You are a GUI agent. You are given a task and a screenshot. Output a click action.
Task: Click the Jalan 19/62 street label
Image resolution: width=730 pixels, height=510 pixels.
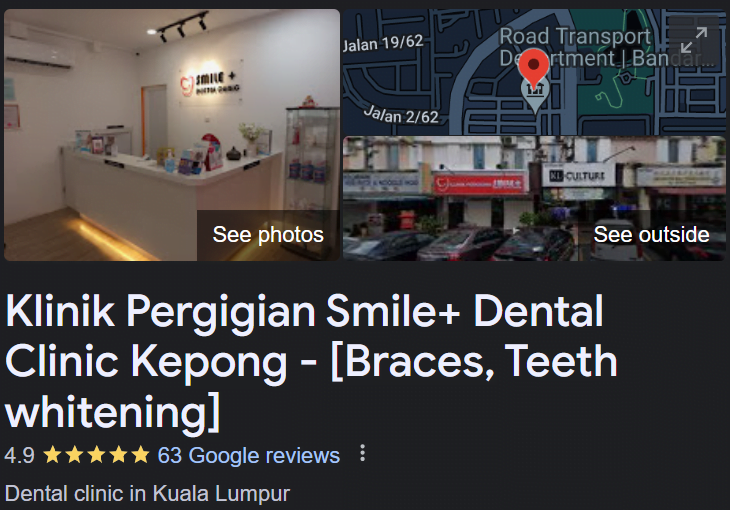click(x=383, y=43)
